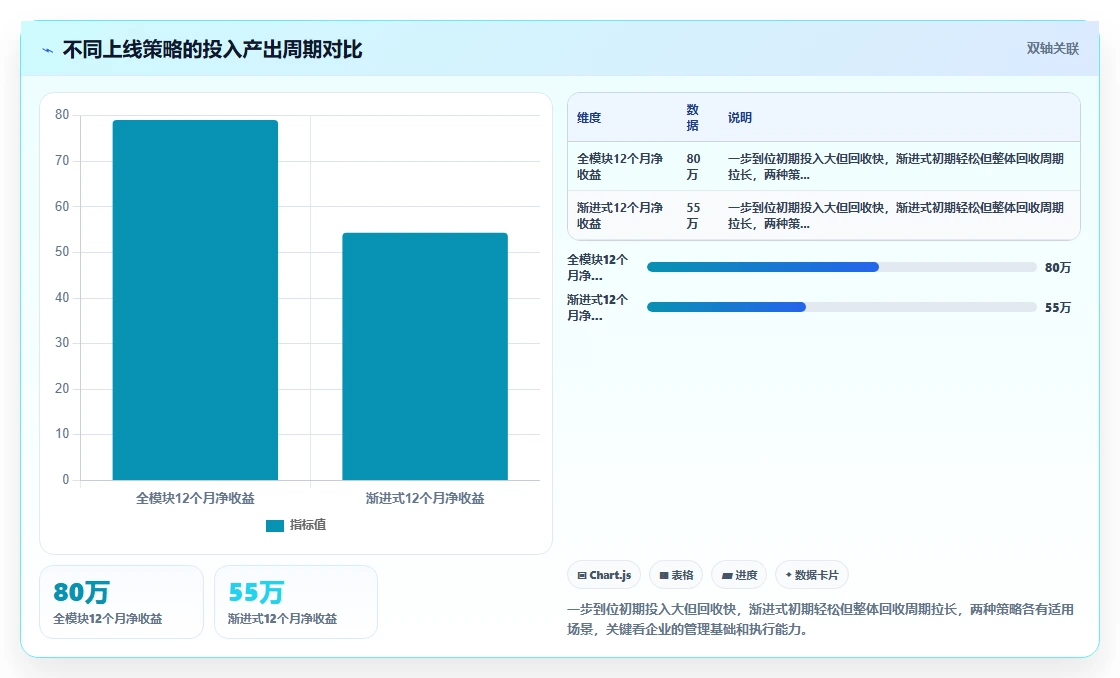Screen dimensions: 1120x678
Task: Click the y-axis tick label 80
Action: 62,114
